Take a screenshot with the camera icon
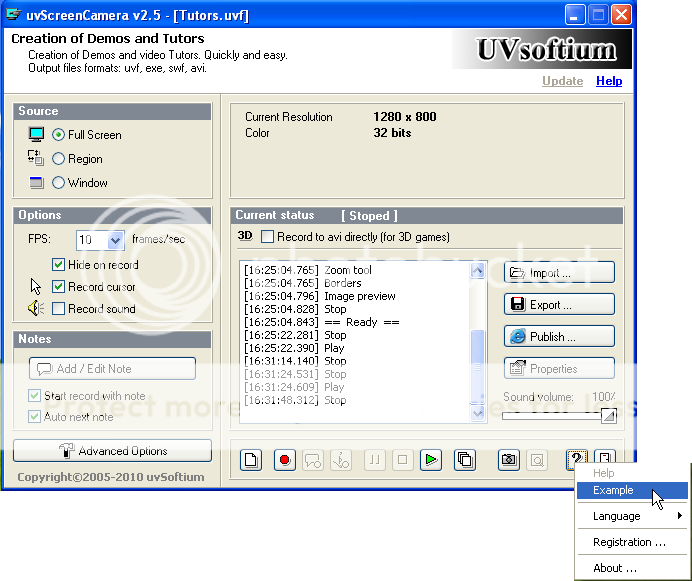692x581 pixels. tap(509, 460)
